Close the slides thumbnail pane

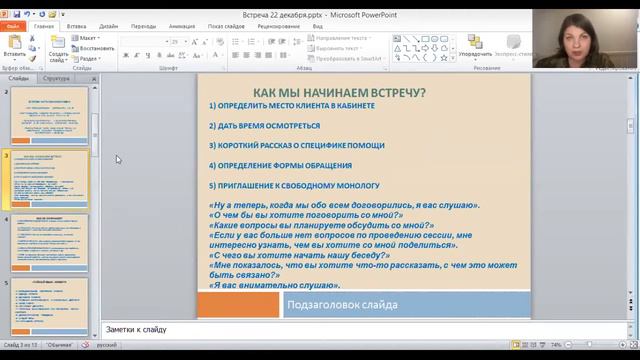[x=94, y=79]
